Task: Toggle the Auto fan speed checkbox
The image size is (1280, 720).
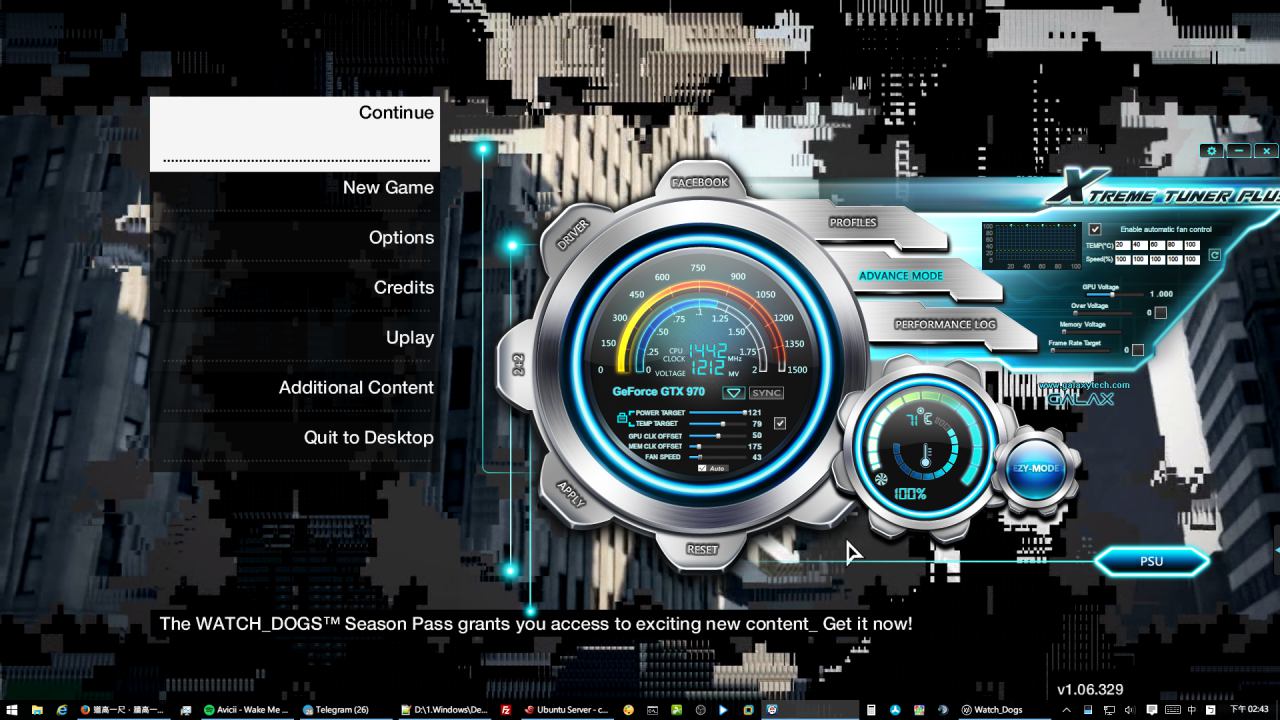Action: click(702, 468)
